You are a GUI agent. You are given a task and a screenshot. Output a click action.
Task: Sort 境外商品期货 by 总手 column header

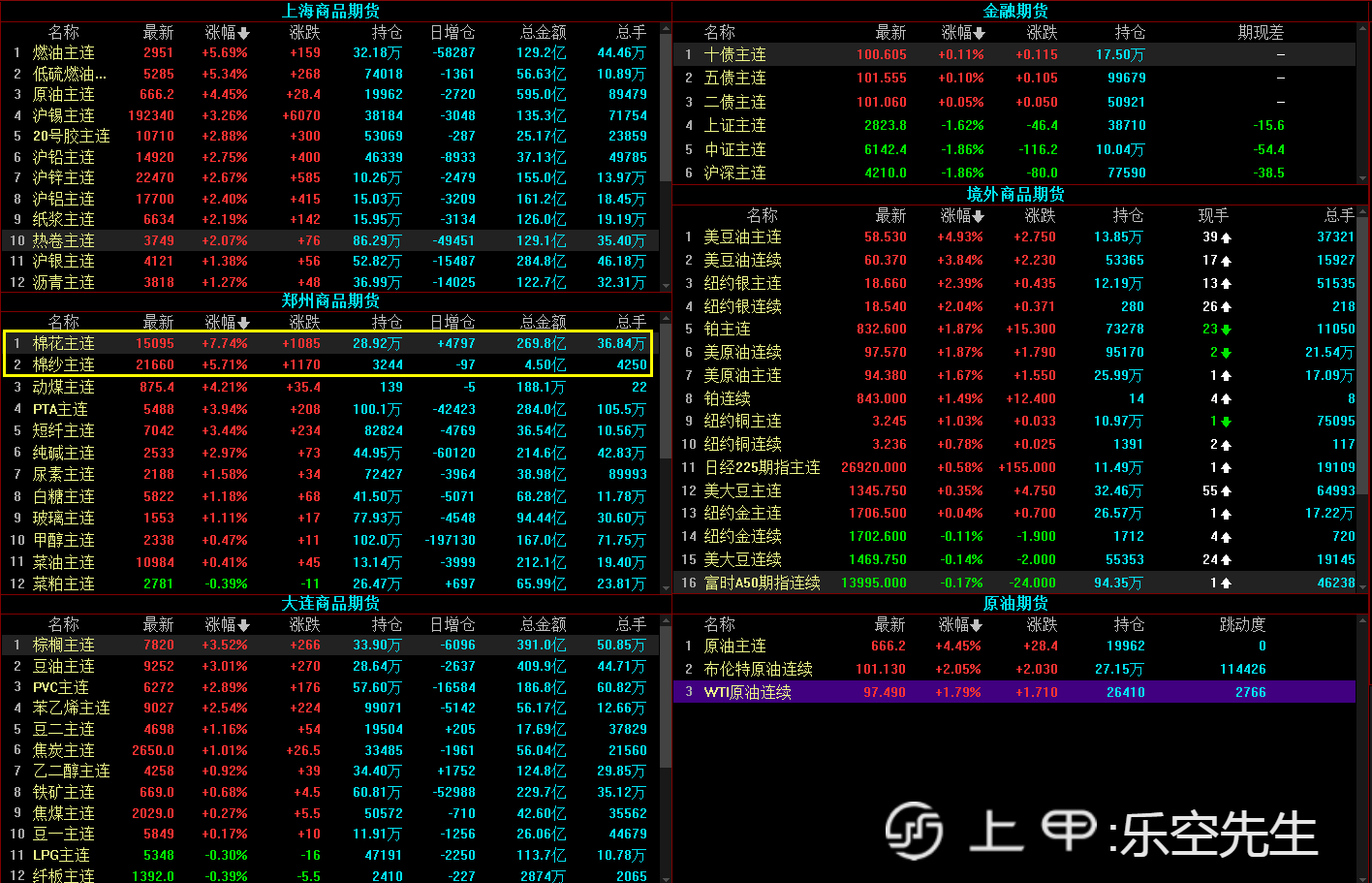[x=1340, y=215]
